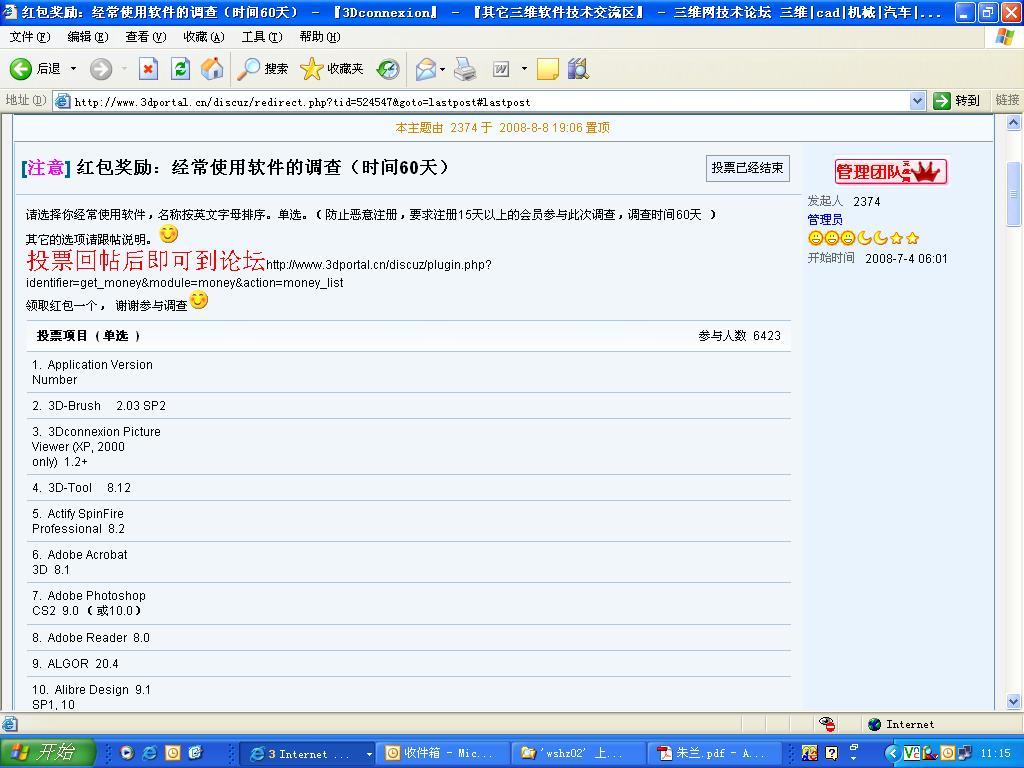Click the 管理员 role link
1024x768 pixels.
tap(825, 219)
